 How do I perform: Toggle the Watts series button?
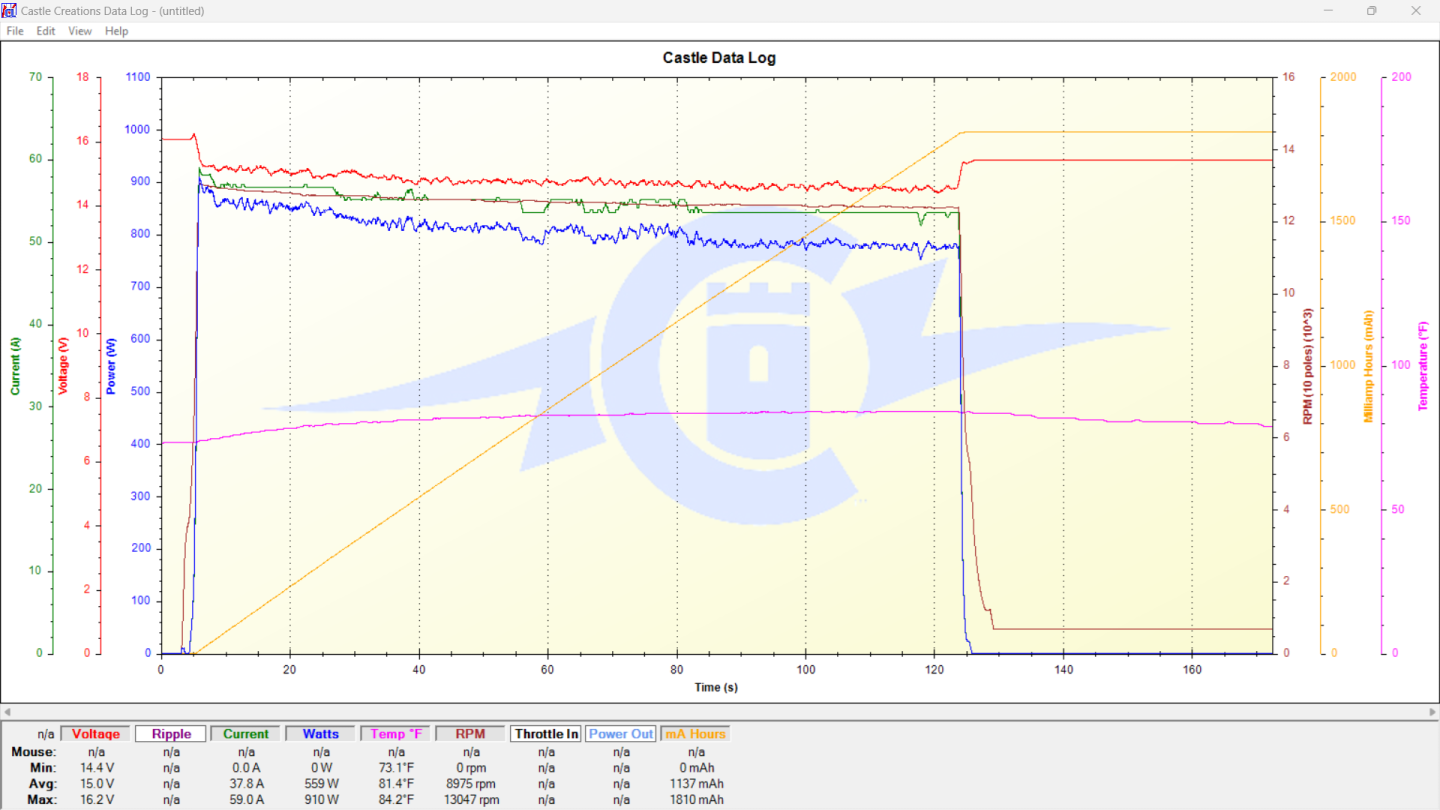pos(320,734)
